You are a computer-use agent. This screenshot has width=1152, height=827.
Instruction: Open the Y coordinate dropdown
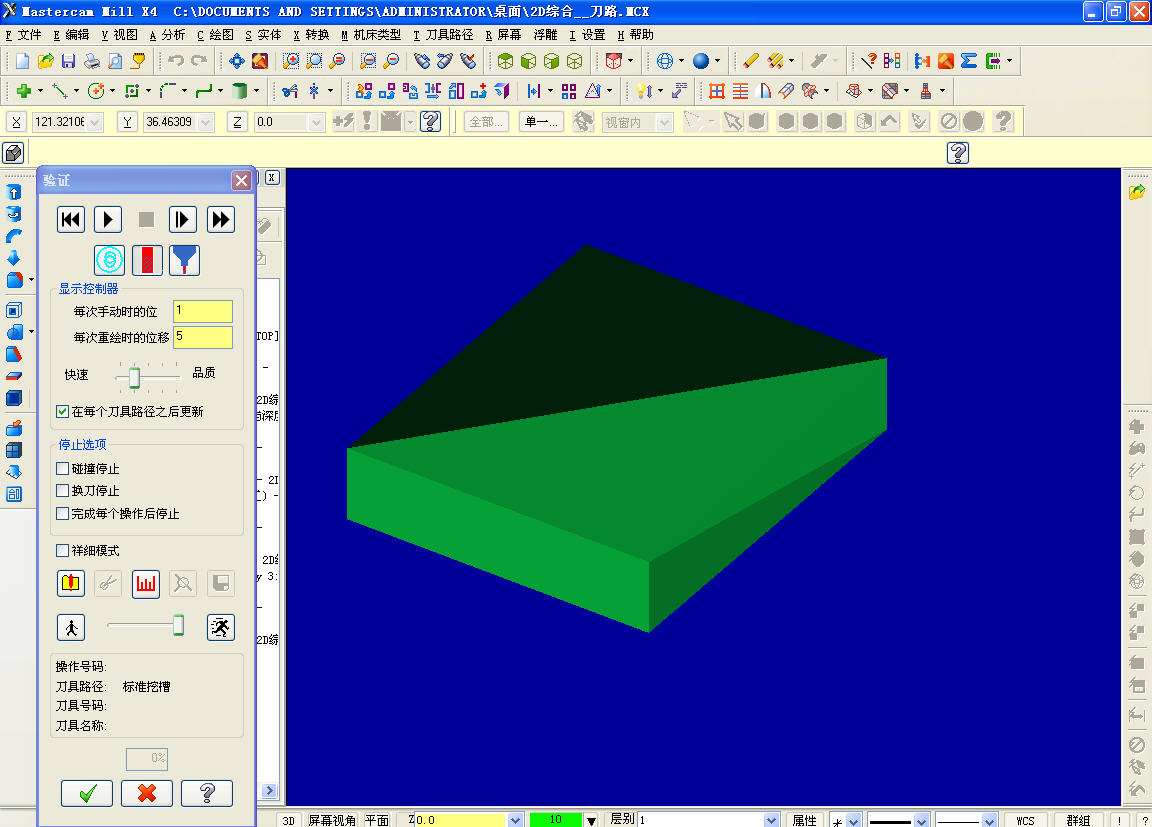(206, 122)
